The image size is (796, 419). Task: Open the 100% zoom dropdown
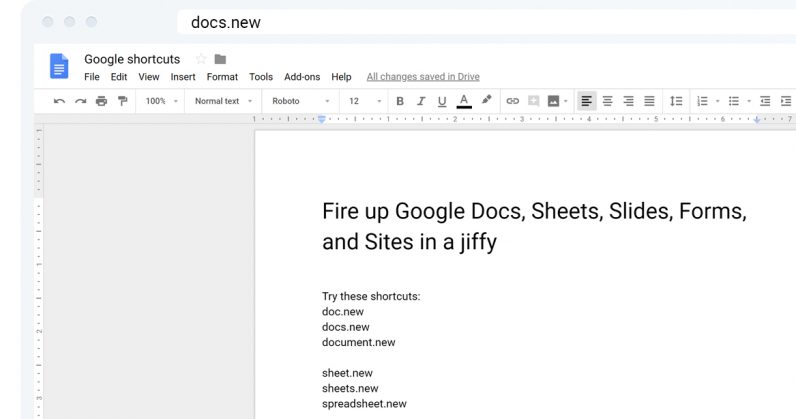click(x=161, y=101)
